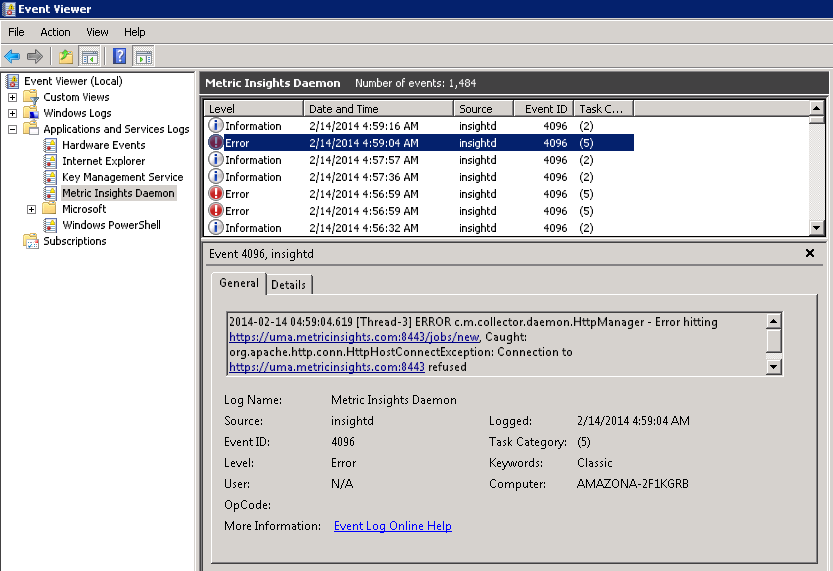Click message box scrollbar down arrow

(774, 367)
